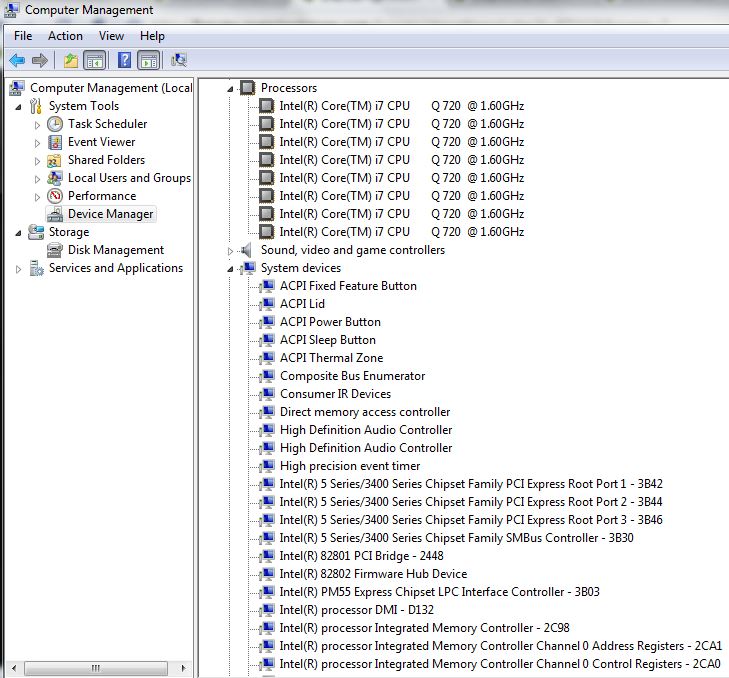The image size is (729, 678).
Task: Select SMBus Controller - 3B30 device
Action: coord(457,538)
